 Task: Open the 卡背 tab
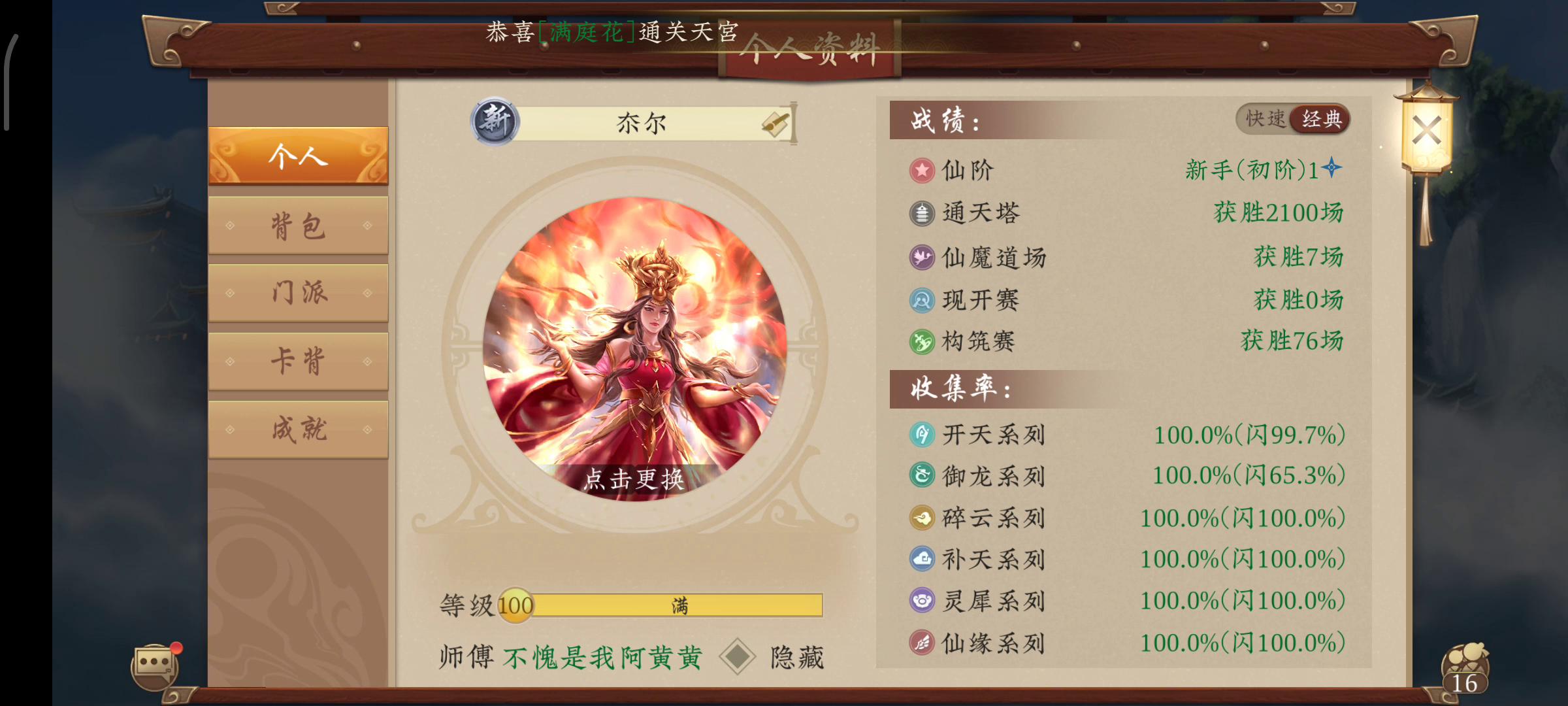pyautogui.click(x=299, y=361)
